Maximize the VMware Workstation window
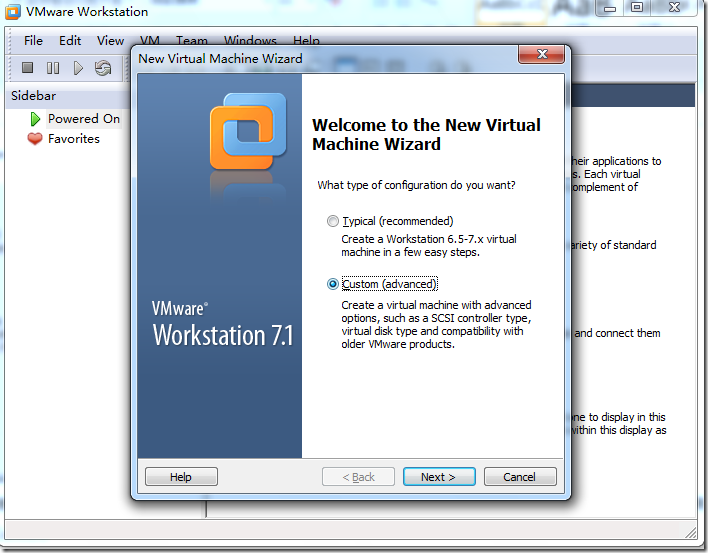 tap(637, 8)
